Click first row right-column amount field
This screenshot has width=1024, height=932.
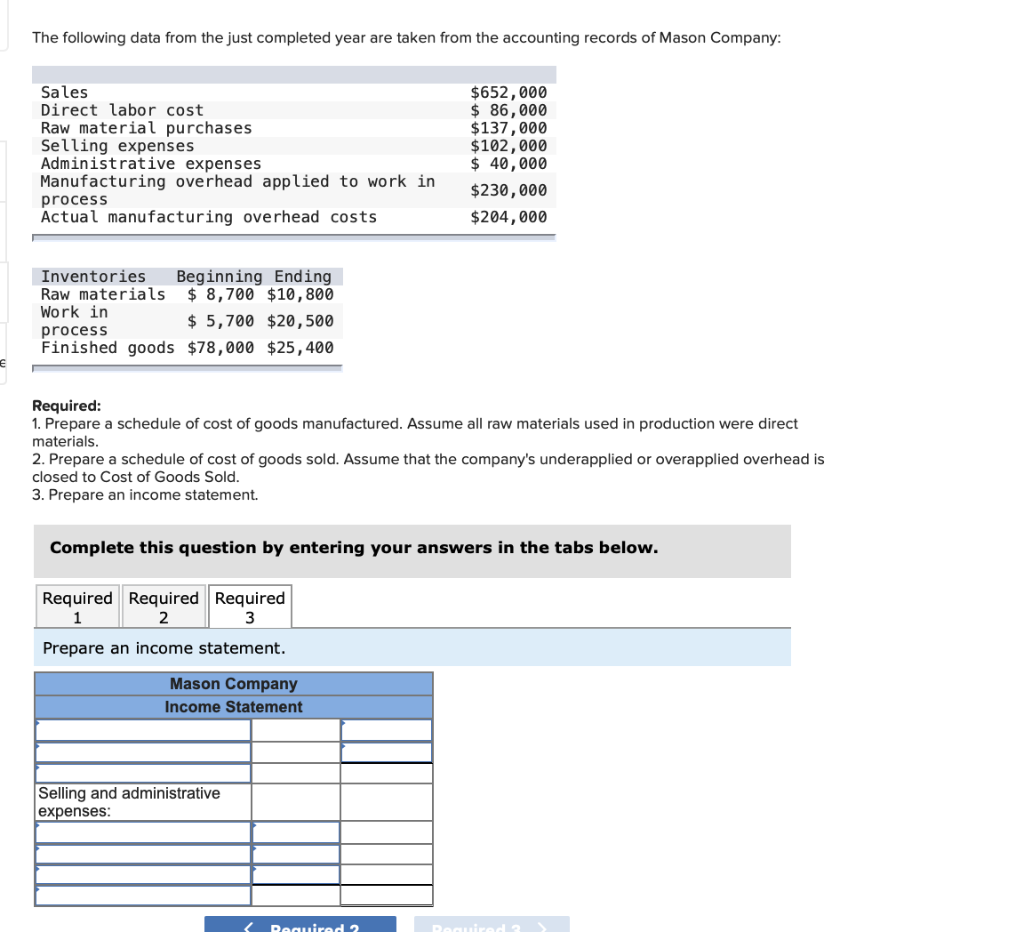[x=387, y=730]
